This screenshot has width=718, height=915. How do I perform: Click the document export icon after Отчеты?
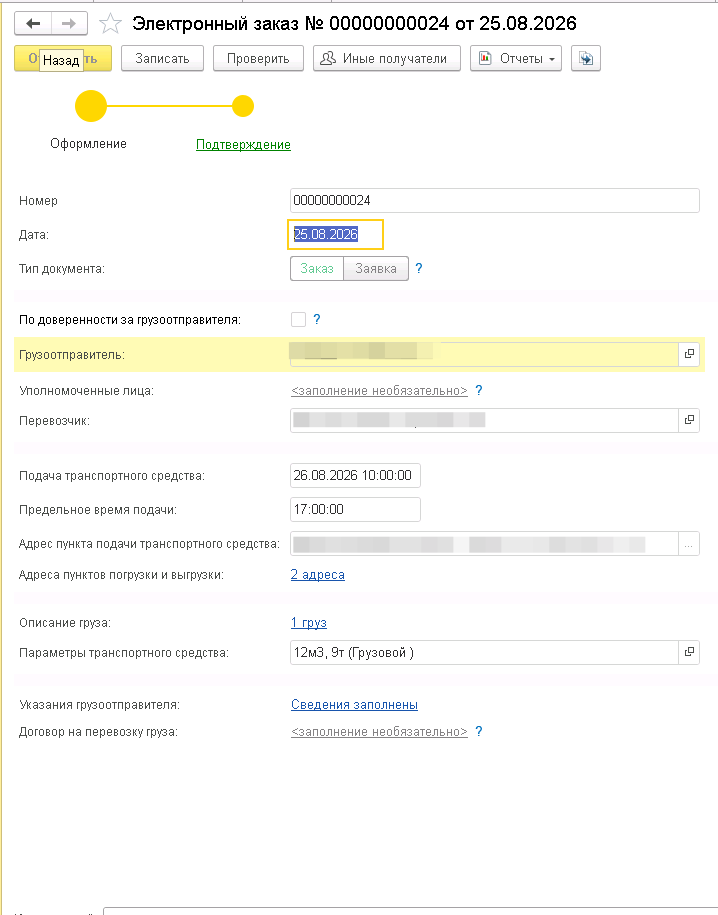585,58
